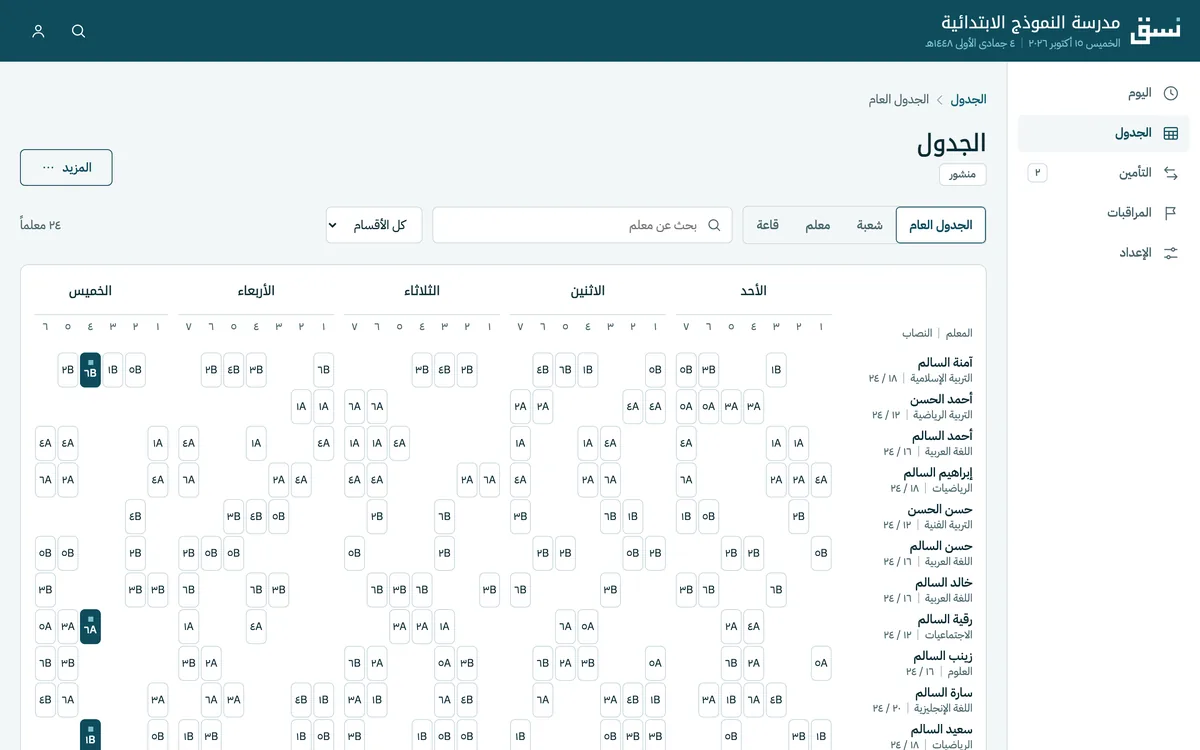Image resolution: width=1200 pixels, height=750 pixels.
Task: Switch to the قاعة tab
Action: pos(768,225)
